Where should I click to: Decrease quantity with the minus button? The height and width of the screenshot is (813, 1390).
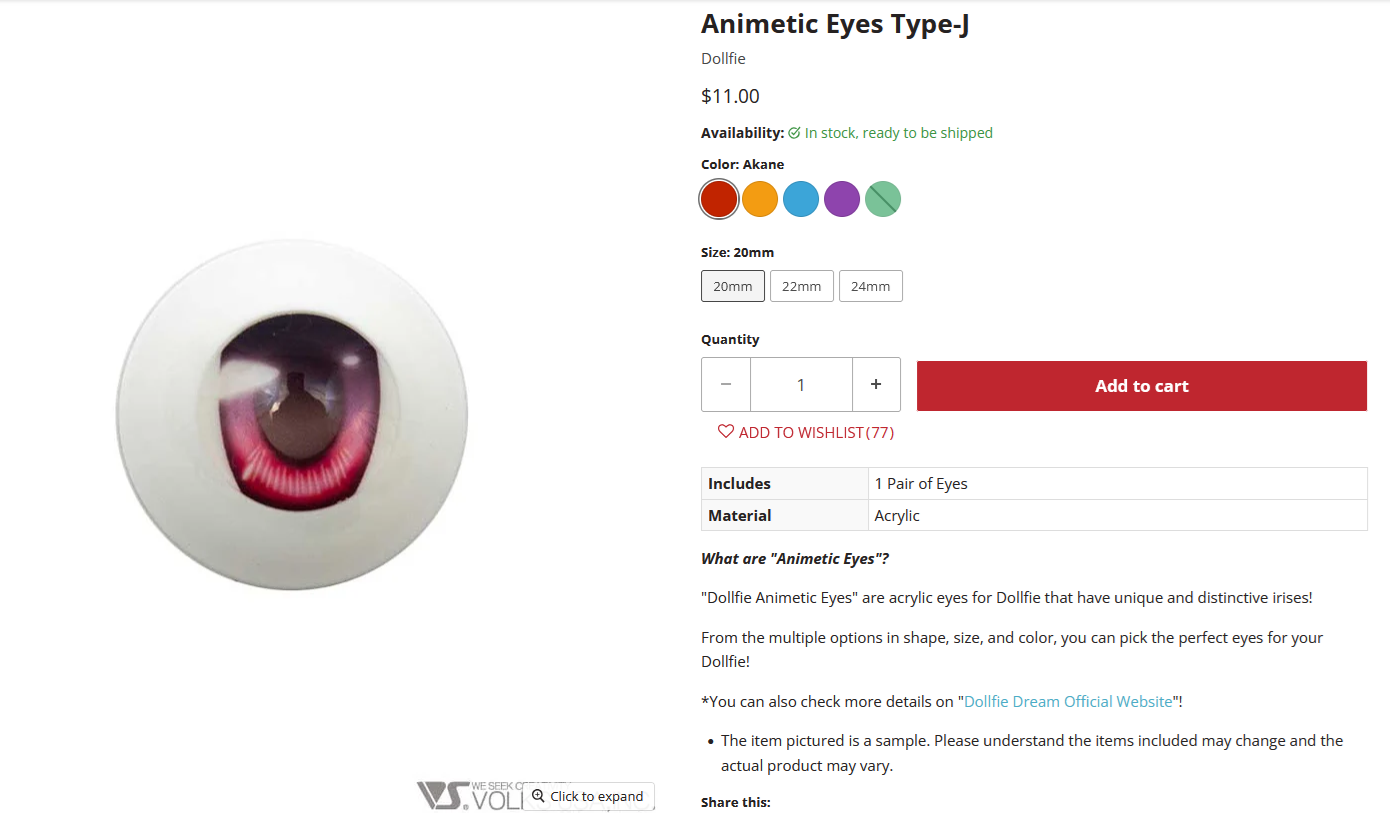(x=726, y=385)
